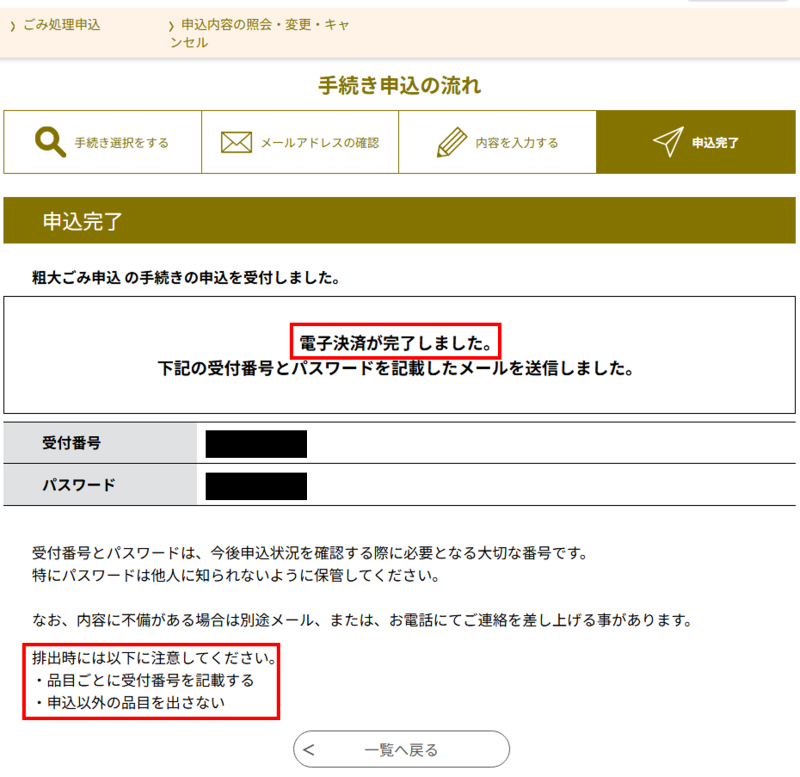This screenshot has width=800, height=777.
Task: Click the 一覧へ戻る button
Action: coord(402,749)
